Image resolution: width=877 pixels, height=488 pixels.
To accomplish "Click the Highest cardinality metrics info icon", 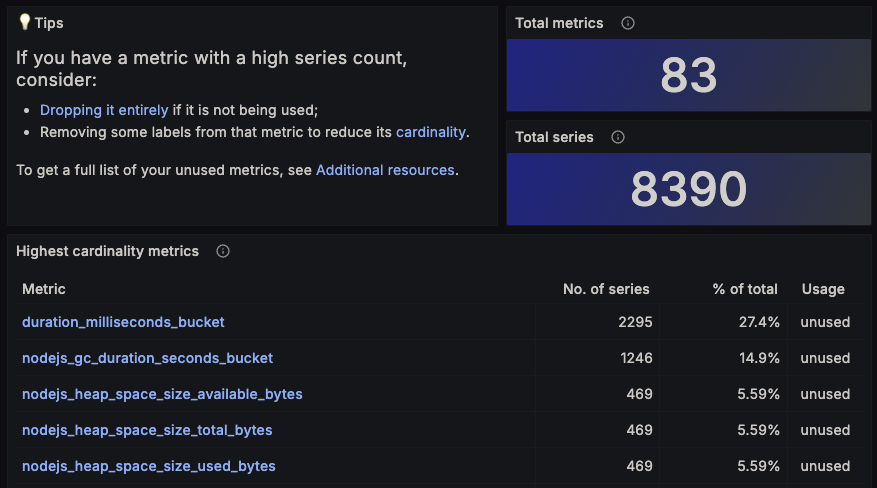I will pos(223,251).
